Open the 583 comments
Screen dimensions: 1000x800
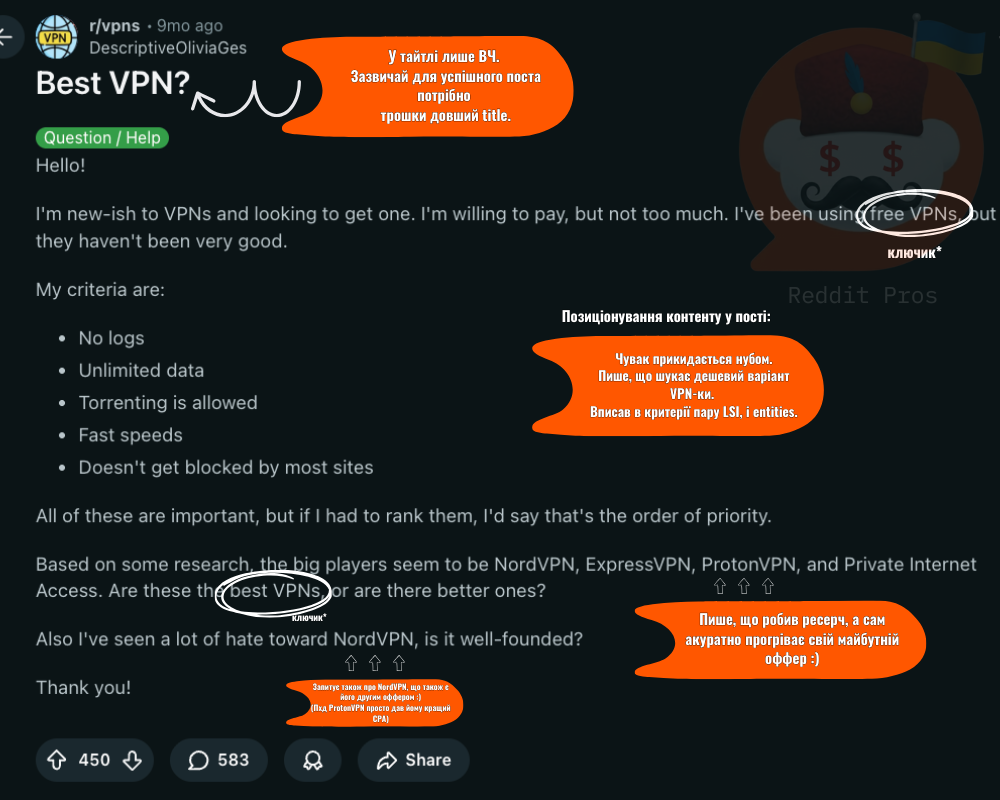coord(218,760)
